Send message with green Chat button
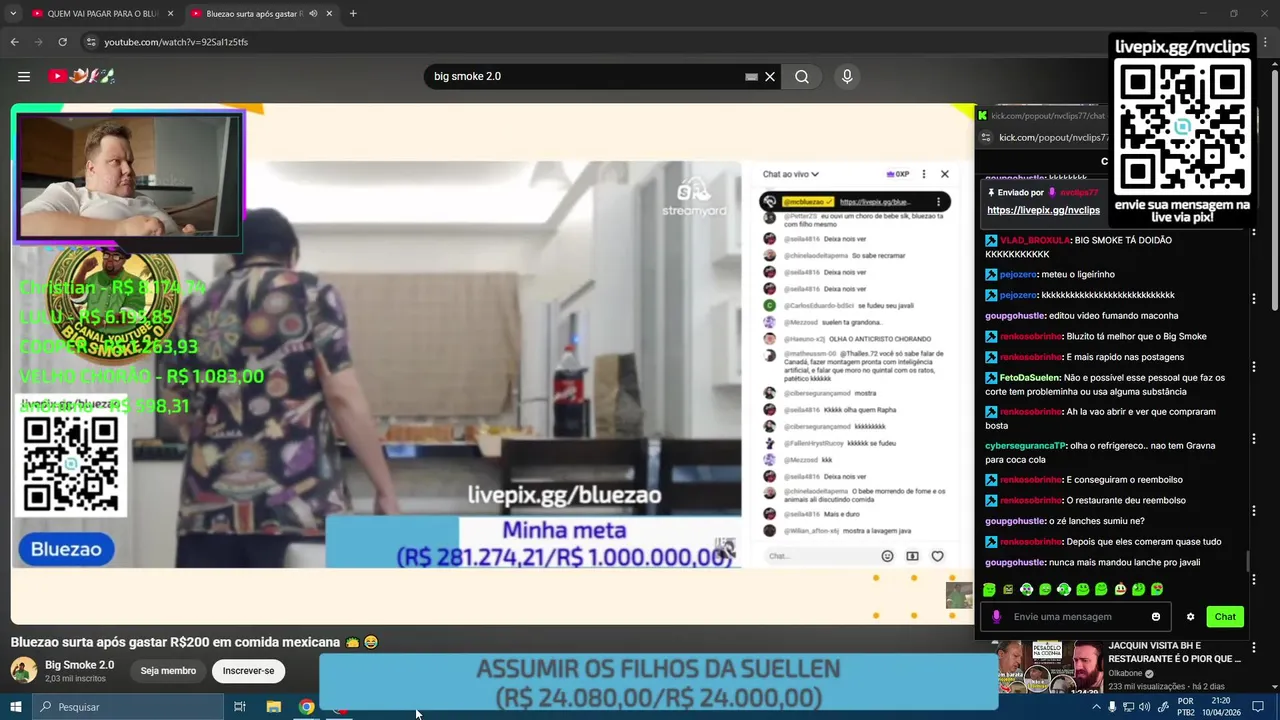 click(x=1225, y=617)
